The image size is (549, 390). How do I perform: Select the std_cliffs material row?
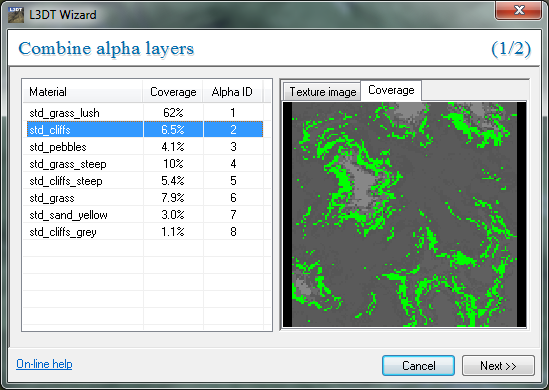pos(145,130)
